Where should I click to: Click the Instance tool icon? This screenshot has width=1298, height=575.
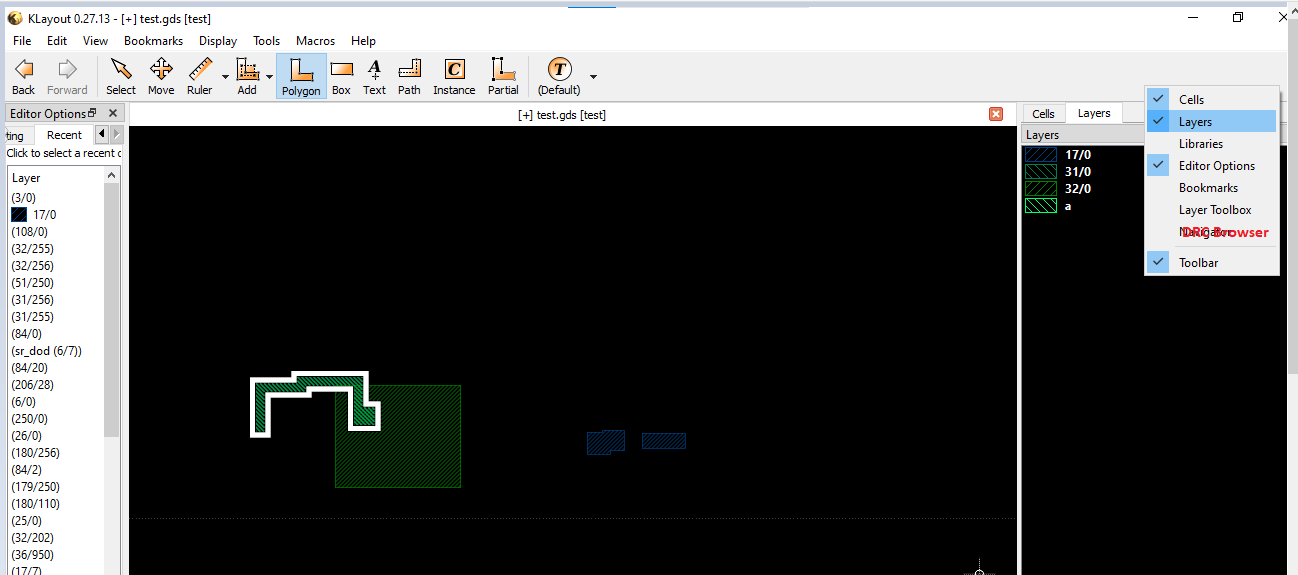(x=454, y=76)
